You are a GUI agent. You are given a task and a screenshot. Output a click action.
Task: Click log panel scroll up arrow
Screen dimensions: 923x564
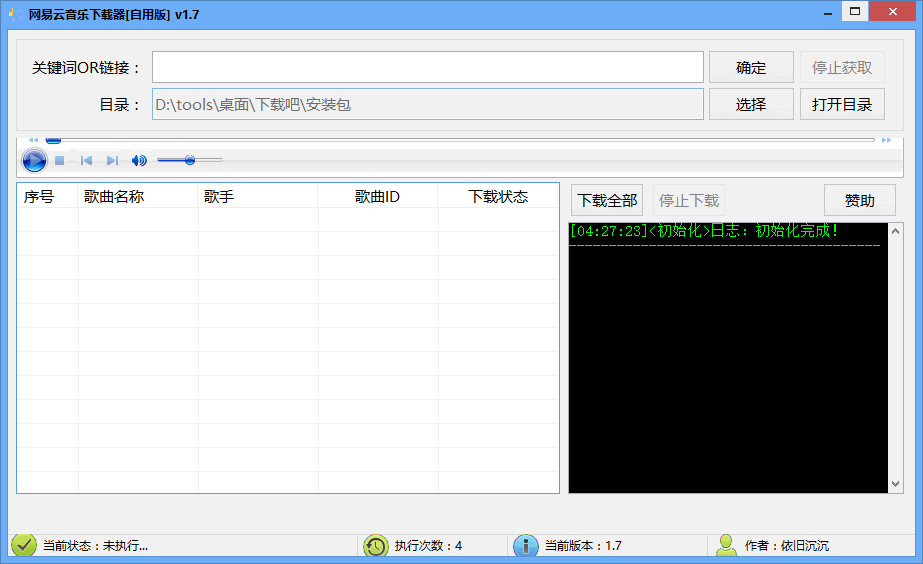pyautogui.click(x=895, y=231)
